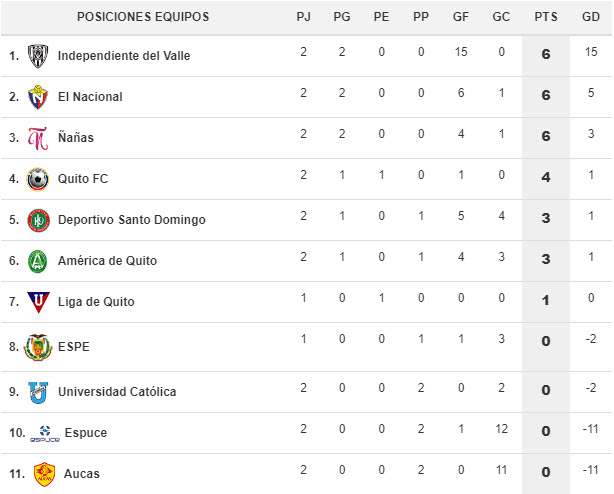This screenshot has height=494, width=614.
Task: Click the green América de Quito emblem
Action: pyautogui.click(x=38, y=261)
